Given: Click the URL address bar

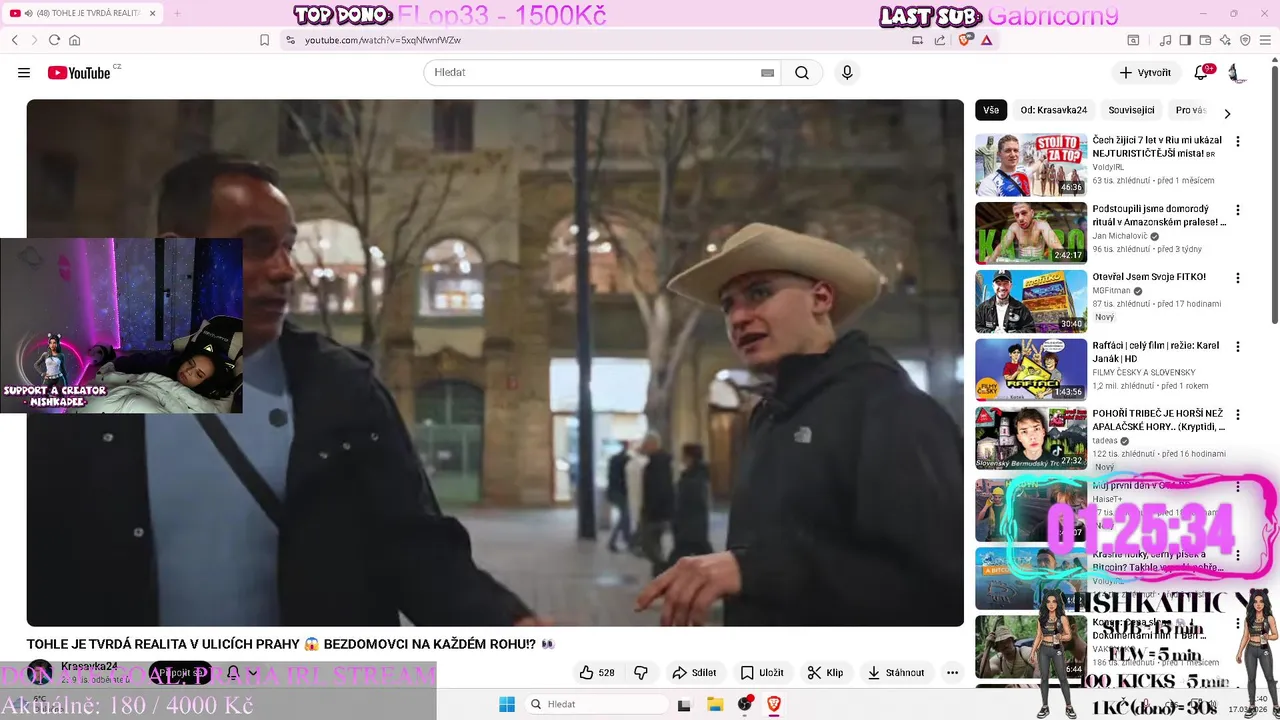Looking at the screenshot, I should coord(600,40).
